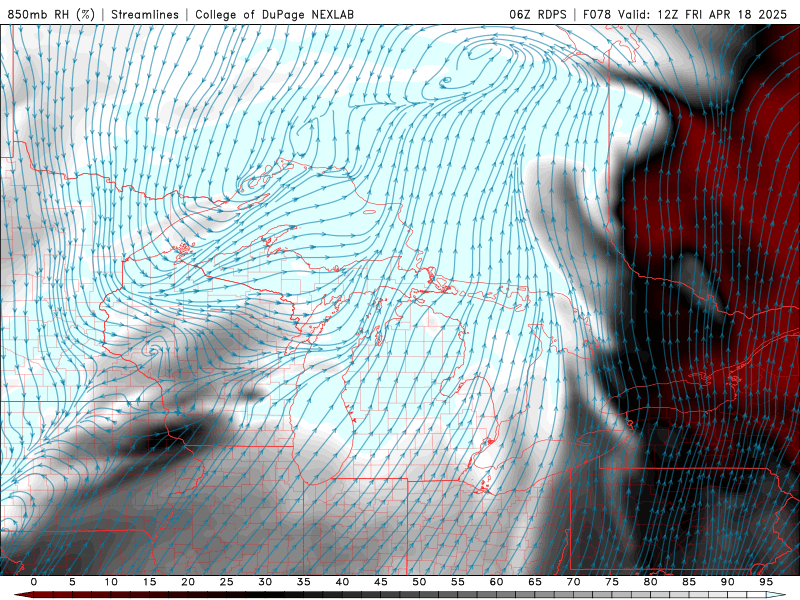This screenshot has height=600, width=800.
Task: Click the "06Z RDPS" model run label
Action: coord(538,14)
